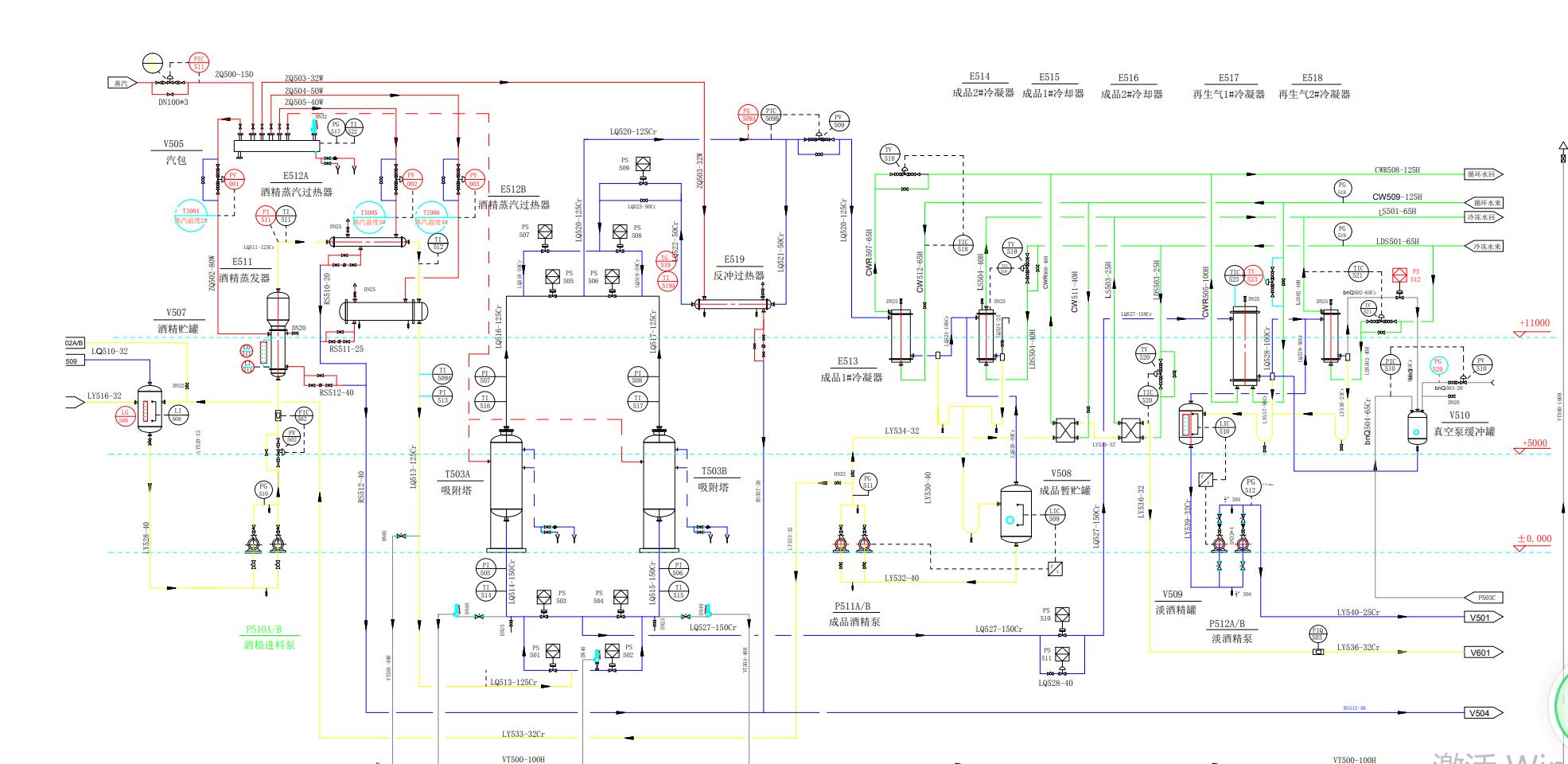Click the red PS 512 sample point symbol
Image resolution: width=1568 pixels, height=764 pixels.
coord(1399,276)
